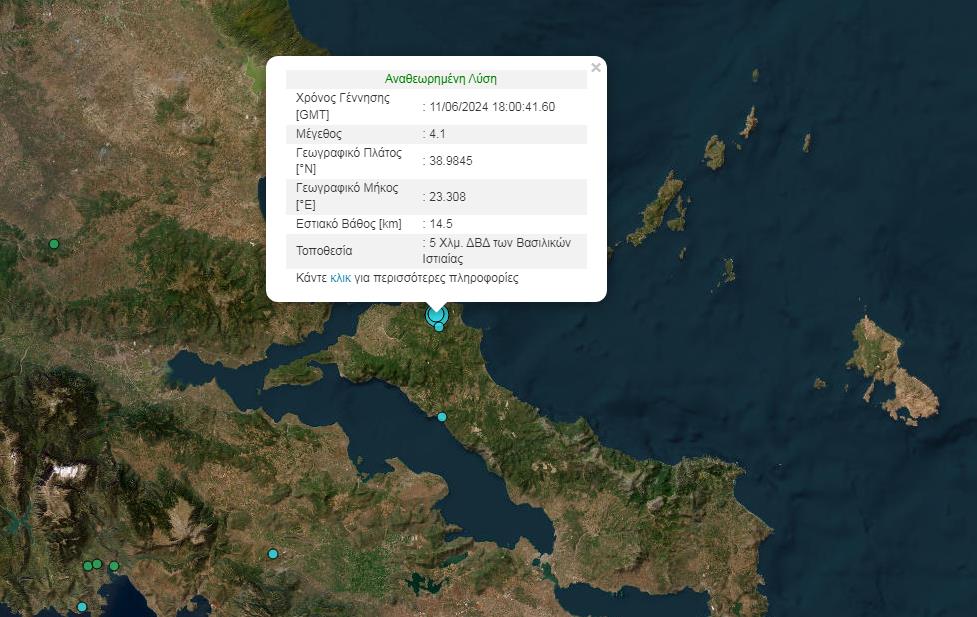This screenshot has height=617, width=977.
Task: Click the focal depth value 14.5
Action: 442,223
